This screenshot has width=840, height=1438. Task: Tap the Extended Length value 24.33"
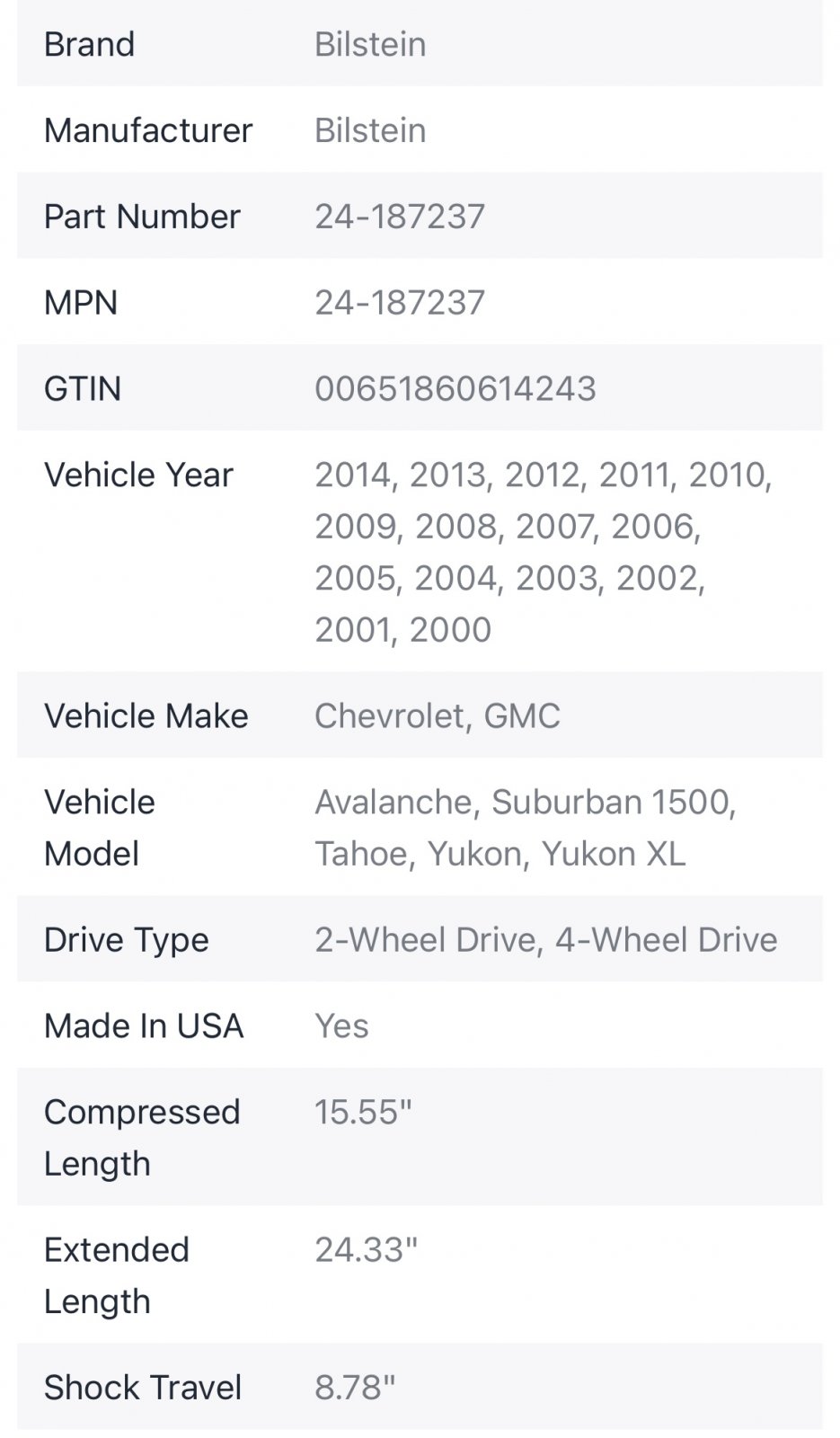pos(367,1250)
